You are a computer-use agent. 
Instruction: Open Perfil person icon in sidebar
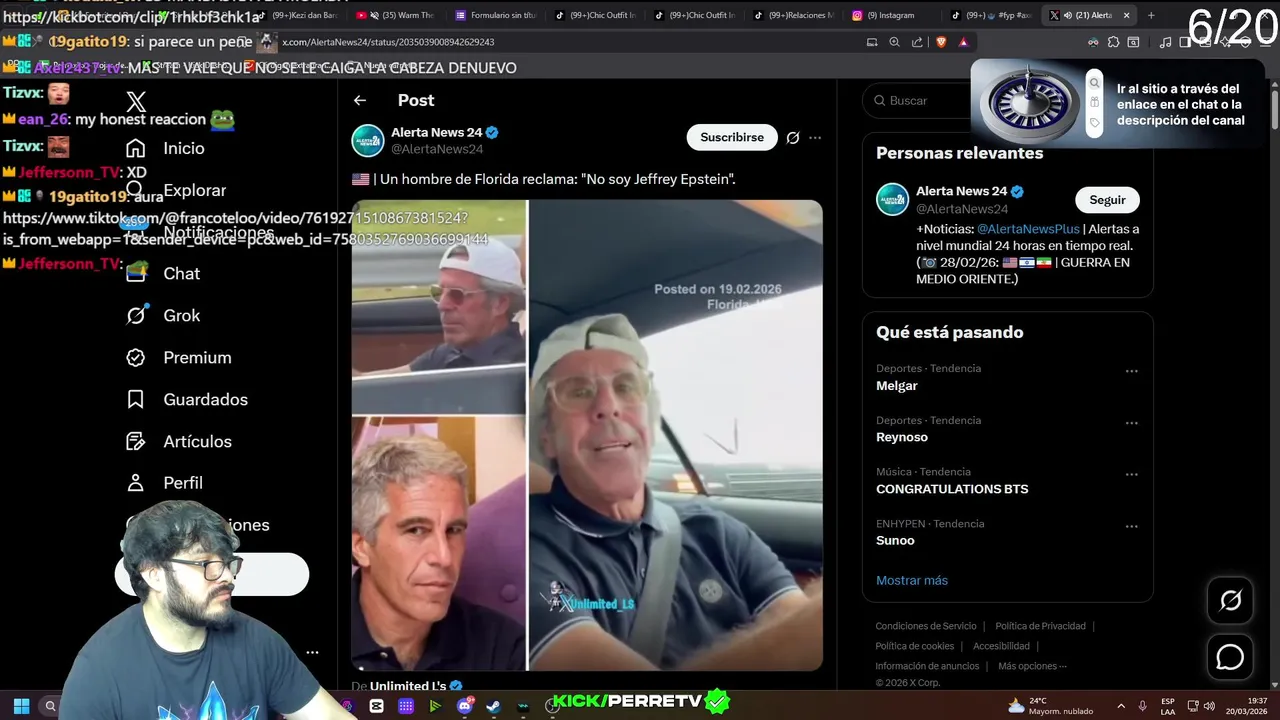tap(136, 483)
